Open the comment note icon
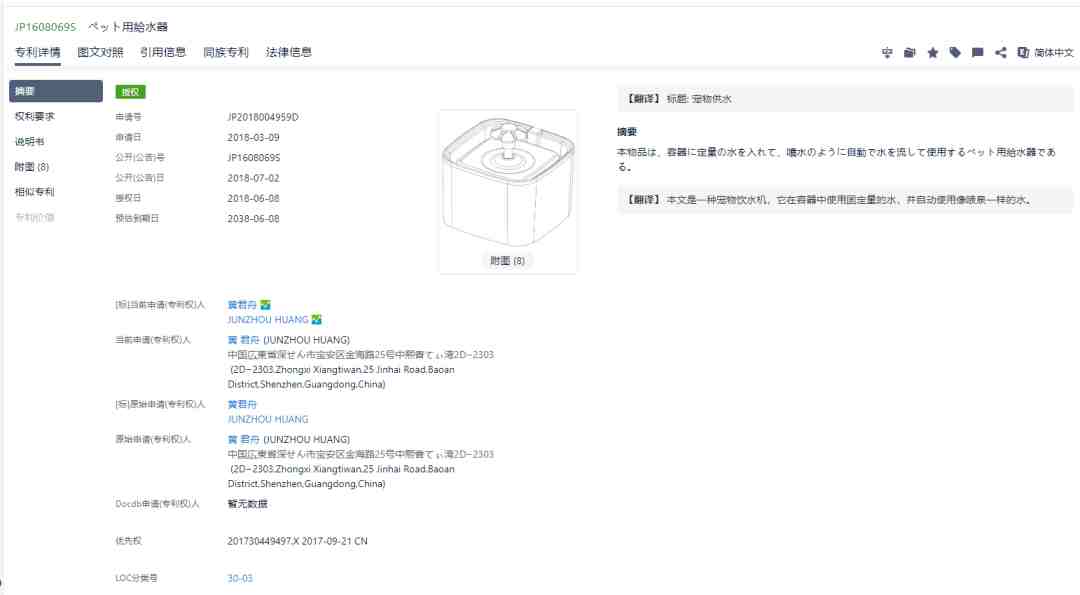This screenshot has width=1080, height=595. coord(977,52)
